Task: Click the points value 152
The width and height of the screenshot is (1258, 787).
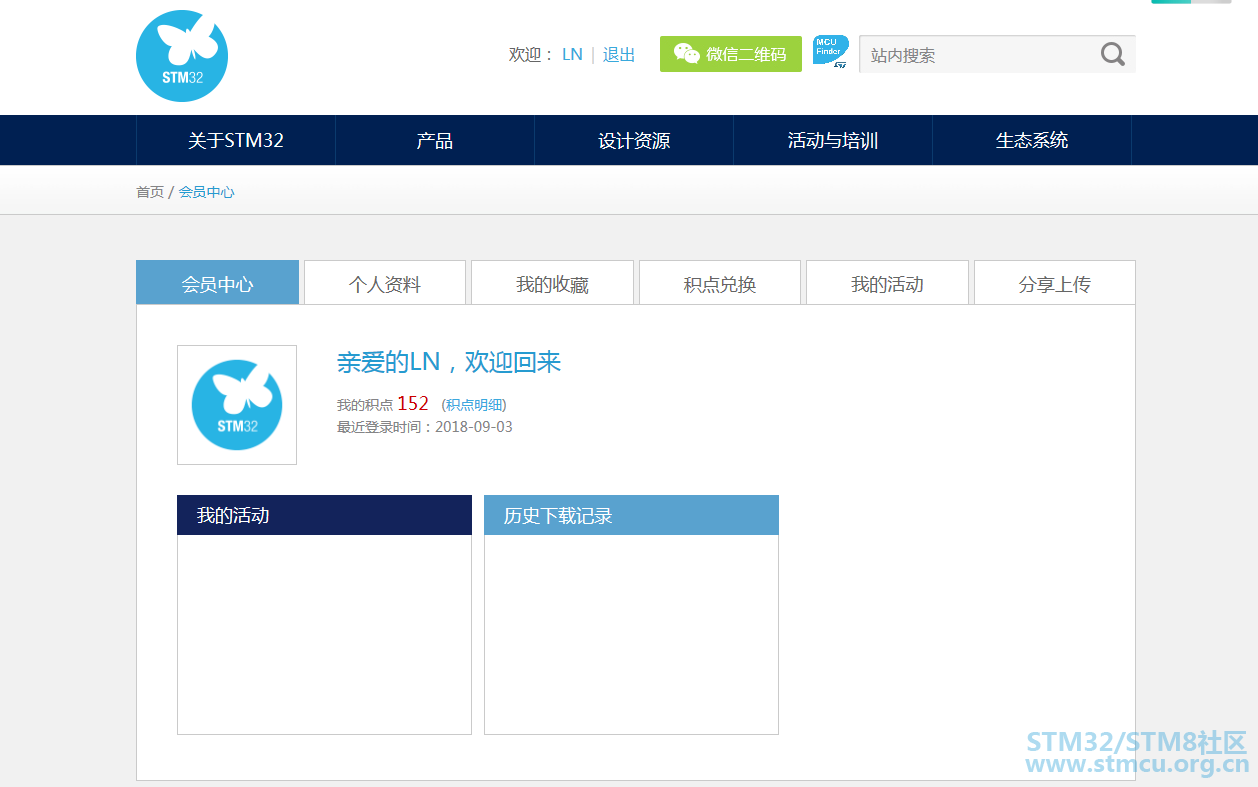Action: point(413,403)
